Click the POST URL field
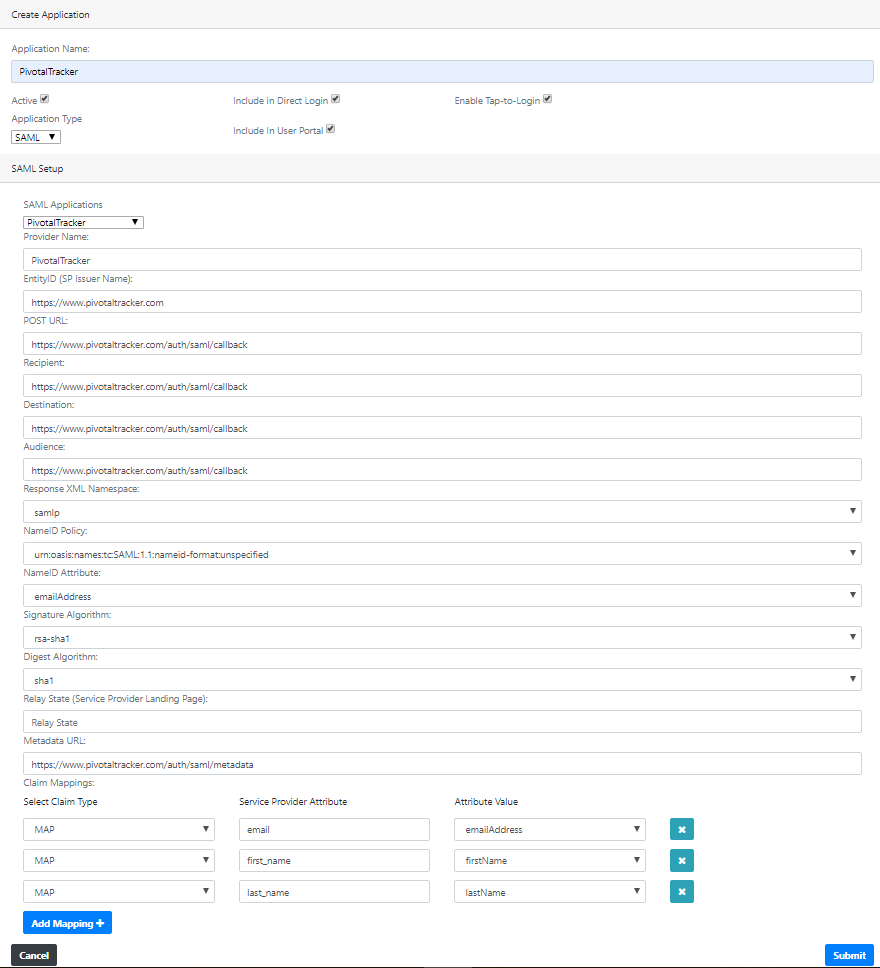 (x=442, y=344)
